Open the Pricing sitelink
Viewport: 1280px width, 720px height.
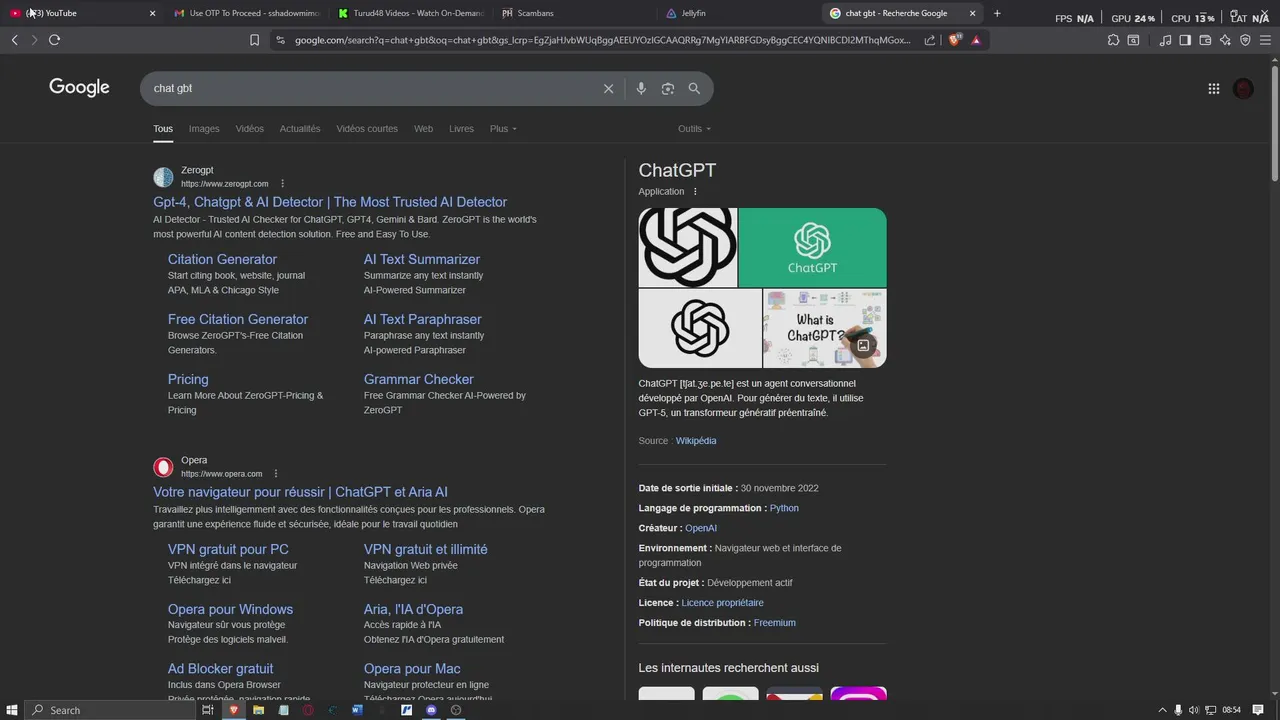tap(188, 379)
